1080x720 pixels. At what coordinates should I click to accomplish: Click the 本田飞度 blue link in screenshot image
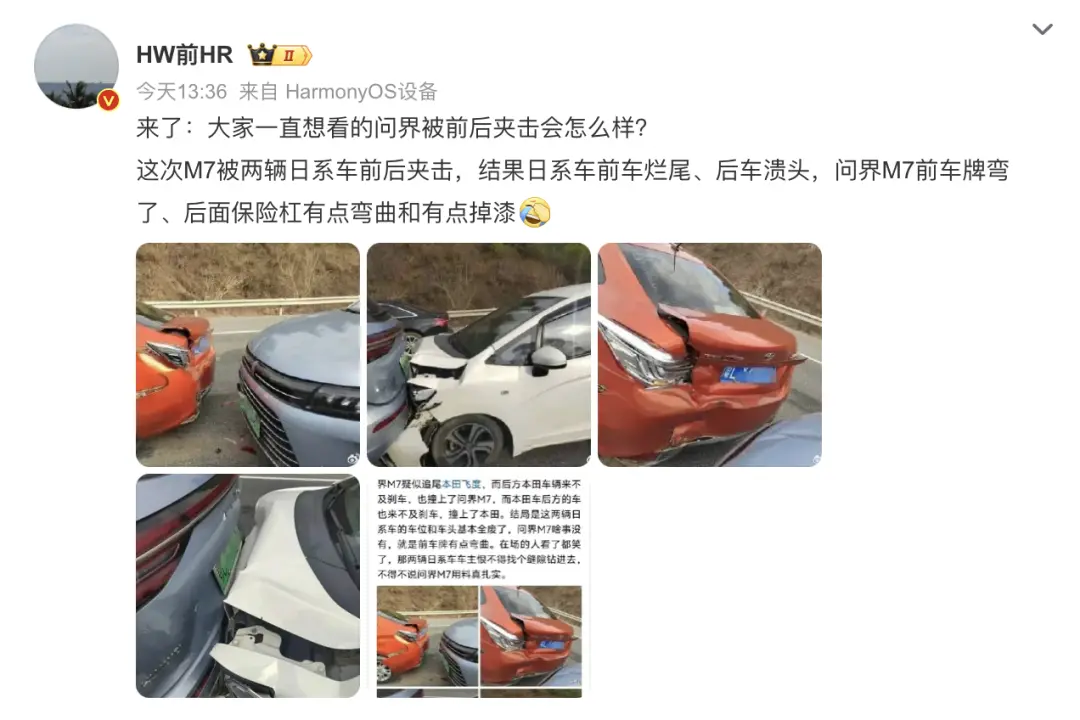point(461,484)
